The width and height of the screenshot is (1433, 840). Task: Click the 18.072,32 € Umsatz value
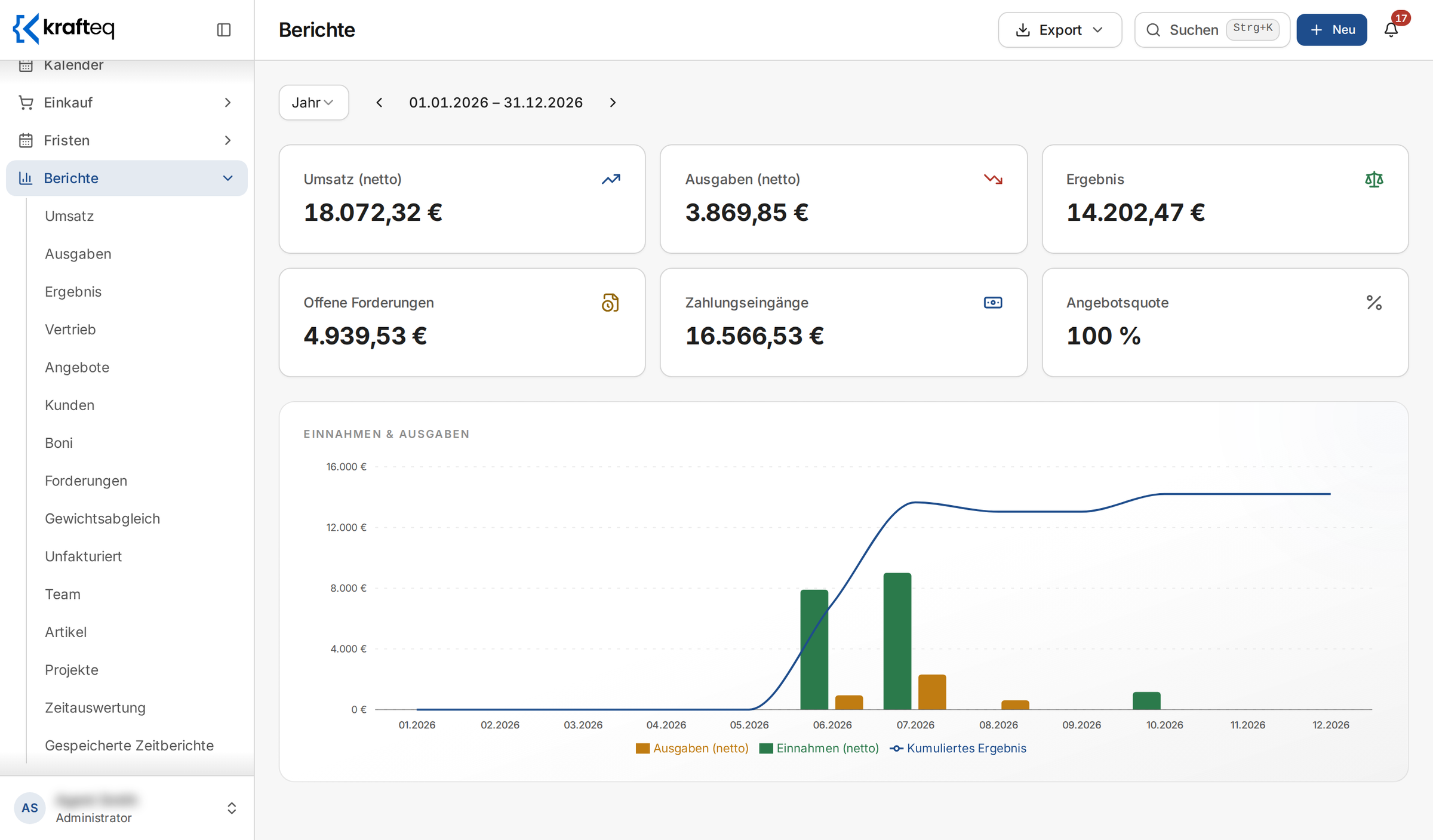pos(373,213)
